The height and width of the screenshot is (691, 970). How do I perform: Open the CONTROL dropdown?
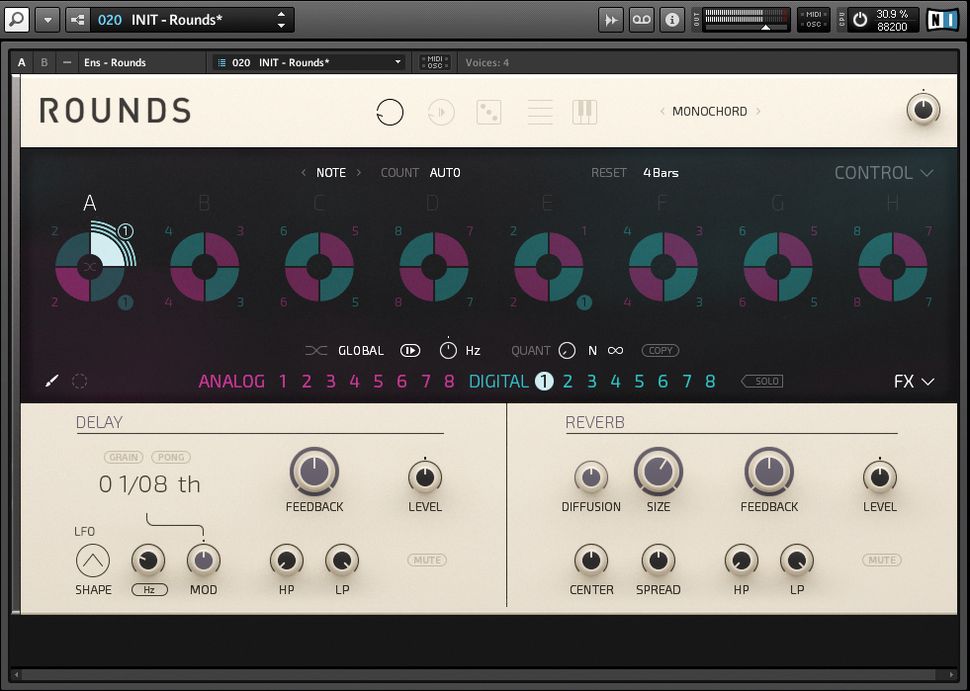click(x=884, y=172)
